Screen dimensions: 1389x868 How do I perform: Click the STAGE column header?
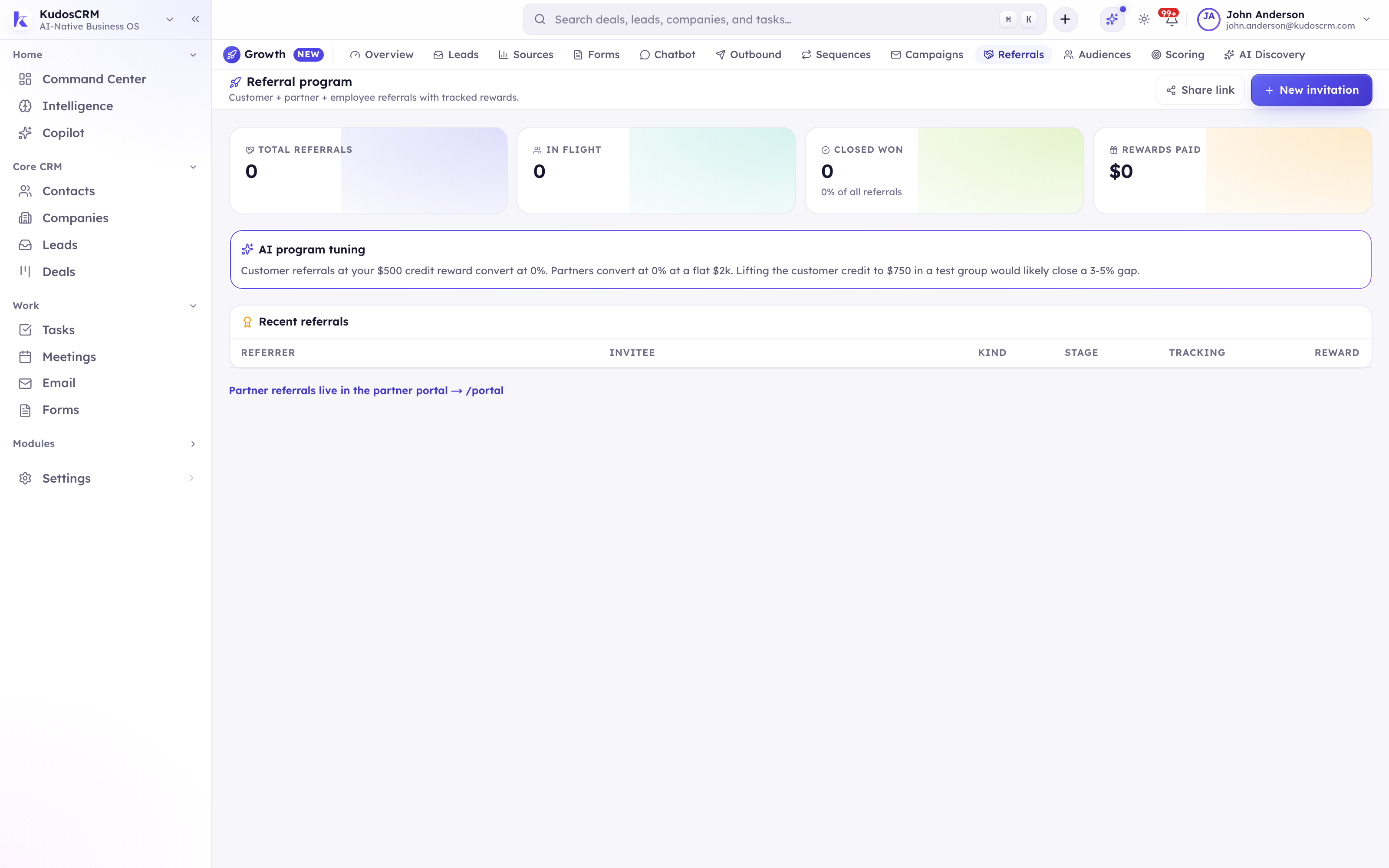tap(1081, 353)
